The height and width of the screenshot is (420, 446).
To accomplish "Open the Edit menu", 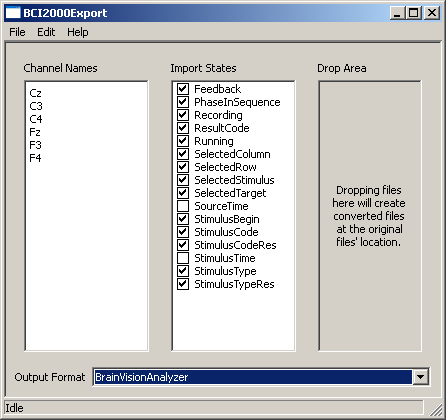I will [46, 32].
